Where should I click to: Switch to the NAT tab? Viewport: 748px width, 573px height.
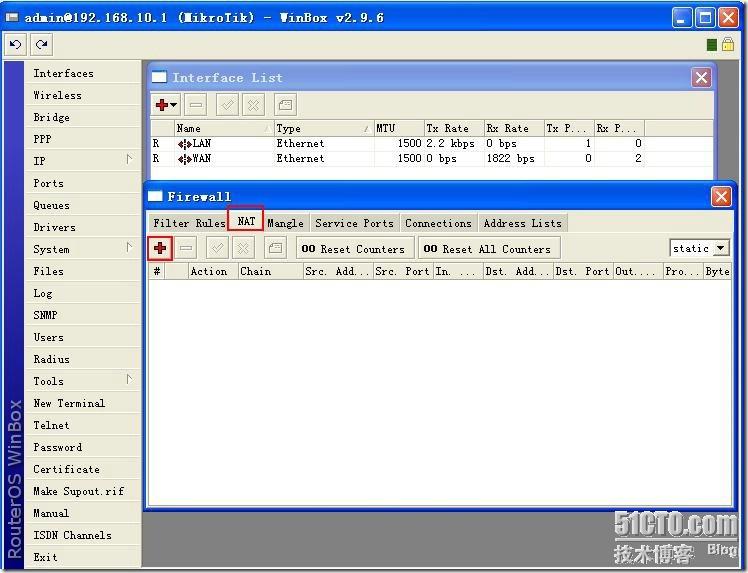pos(246,221)
